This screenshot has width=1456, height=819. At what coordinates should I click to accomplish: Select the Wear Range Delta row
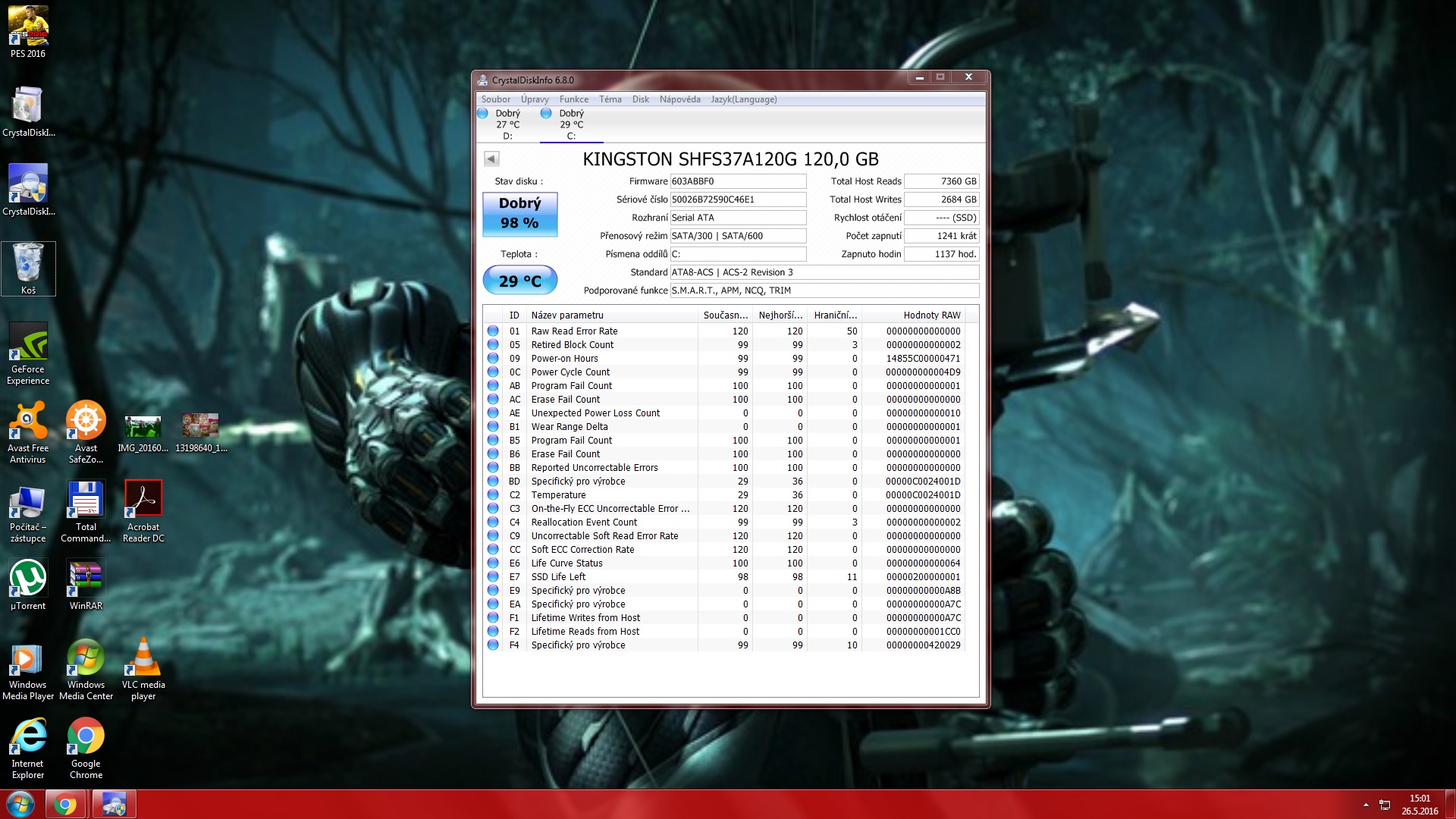725,427
